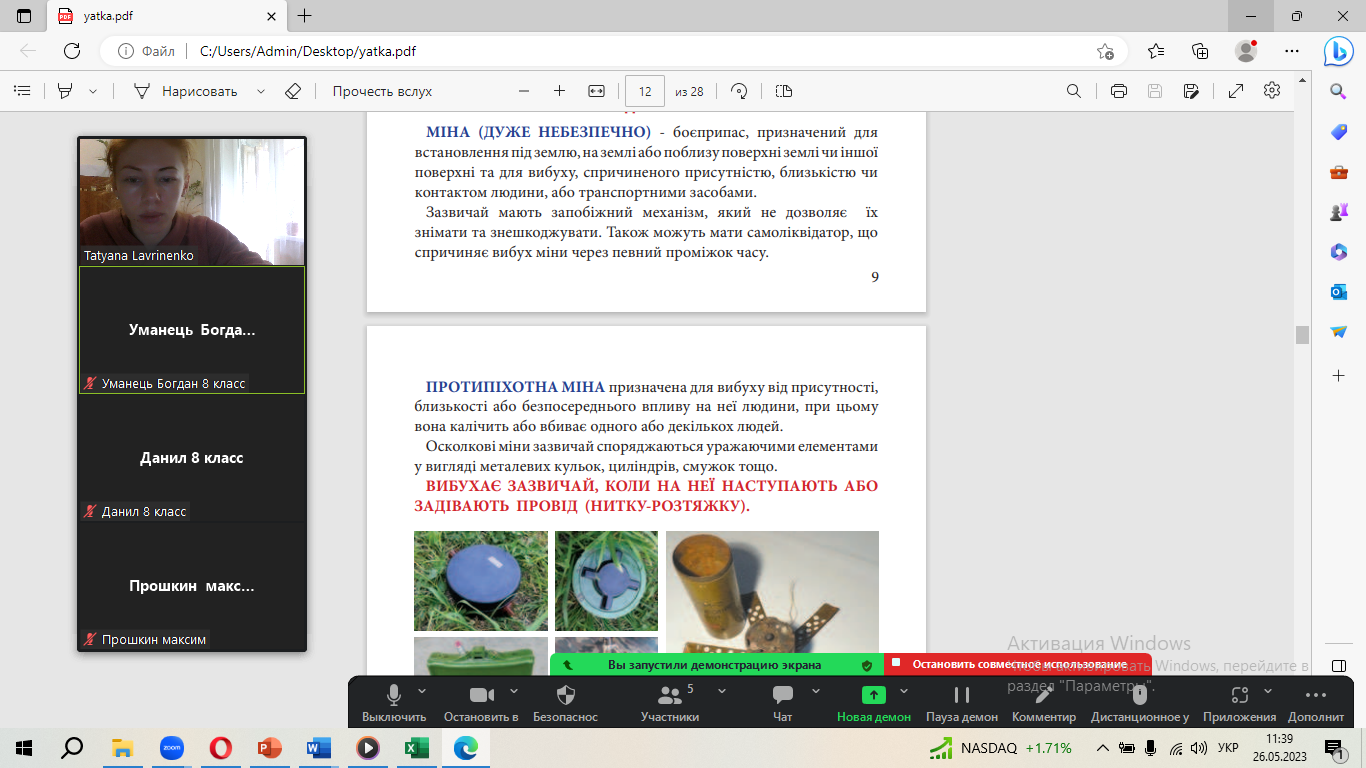Open Дистанционное управление remote control
Viewport: 1366px width, 768px height.
tap(1139, 702)
